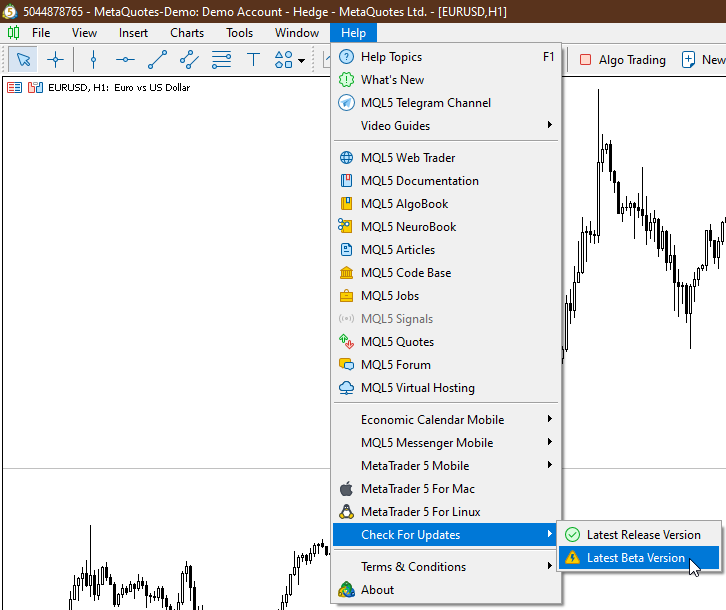Open the File menu
Viewport: 726px width, 610px height.
[x=41, y=33]
